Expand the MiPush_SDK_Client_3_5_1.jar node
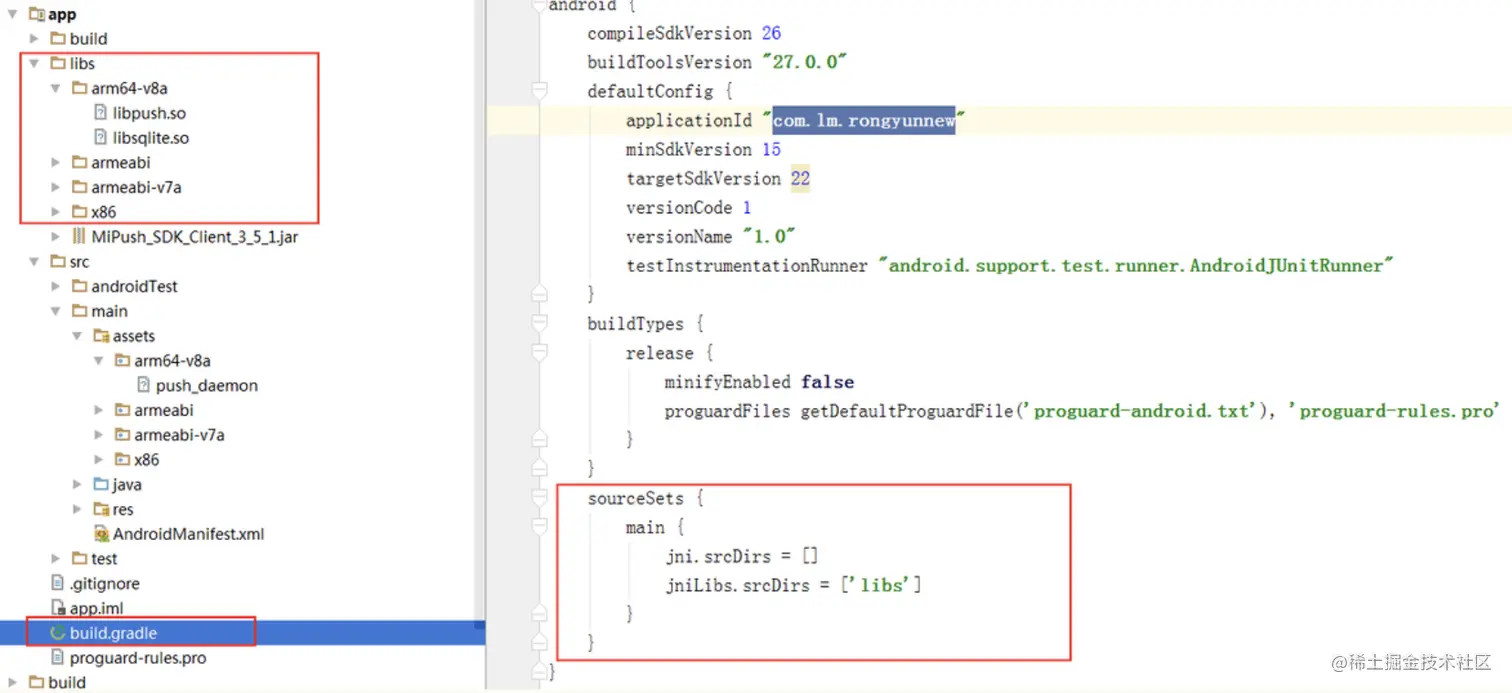Screen dimensions: 1512x693 (55, 237)
